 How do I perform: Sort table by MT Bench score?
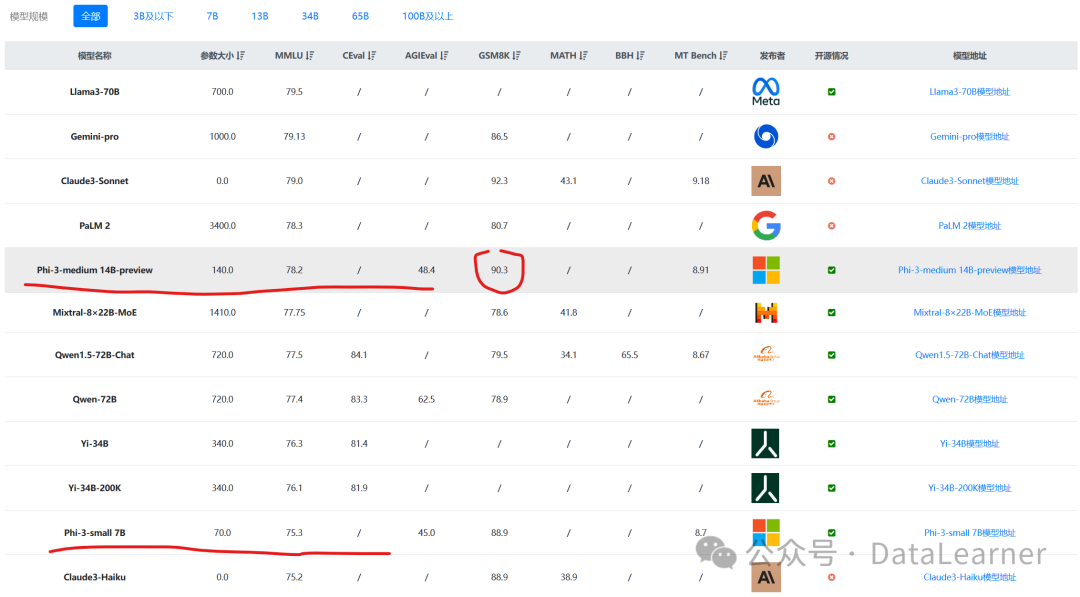tap(723, 56)
